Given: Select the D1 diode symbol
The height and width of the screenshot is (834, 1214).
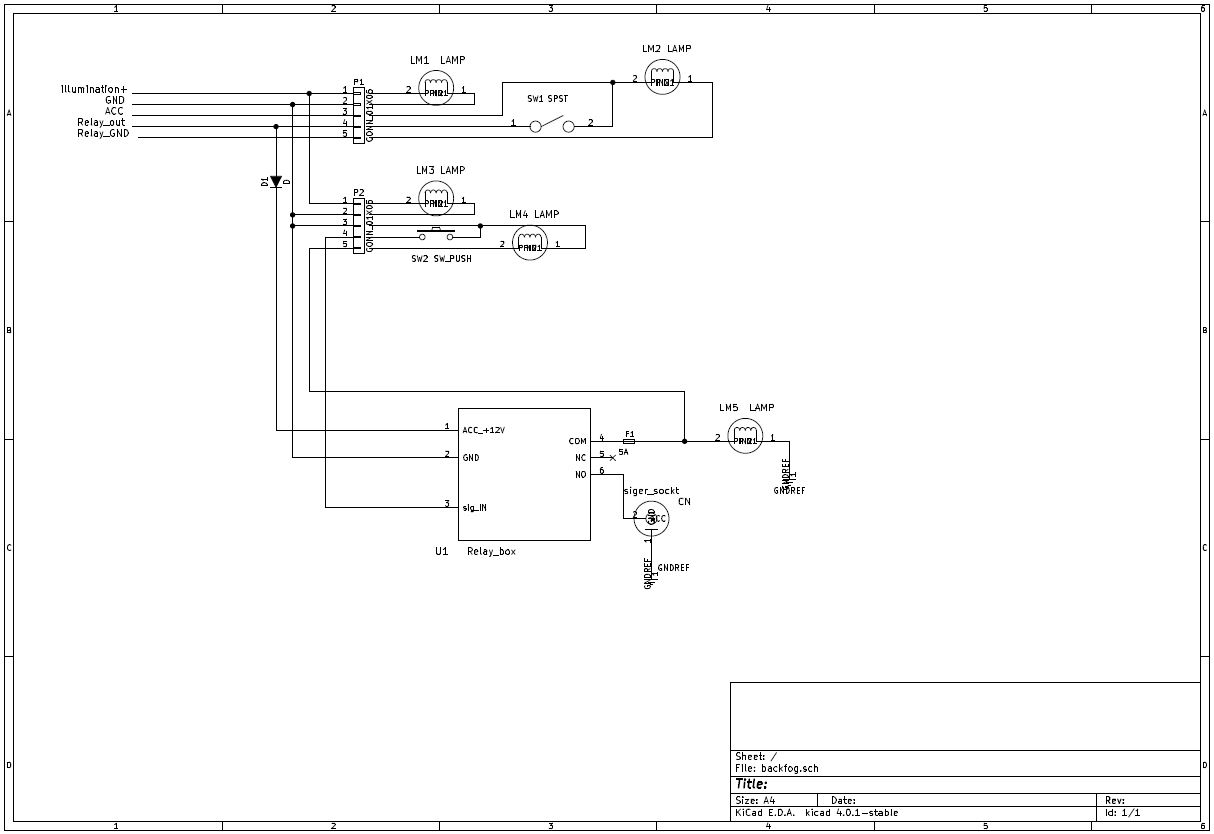Looking at the screenshot, I should (276, 181).
